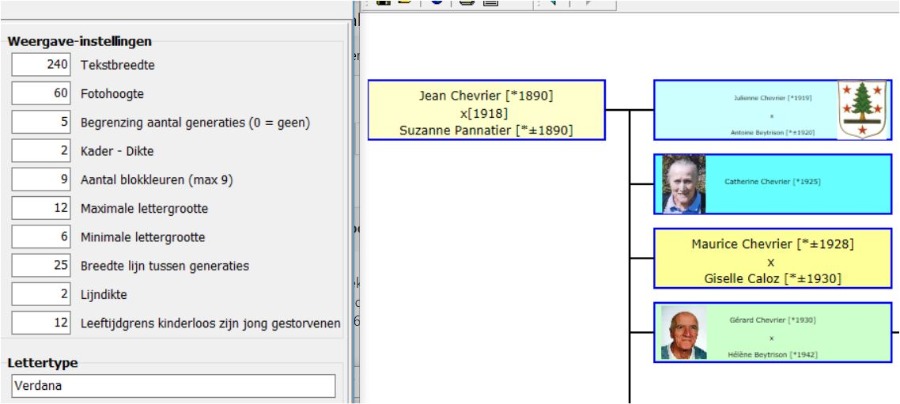The height and width of the screenshot is (404, 900).
Task: Focus the Minimale lettergrootte field
Action: (41, 237)
